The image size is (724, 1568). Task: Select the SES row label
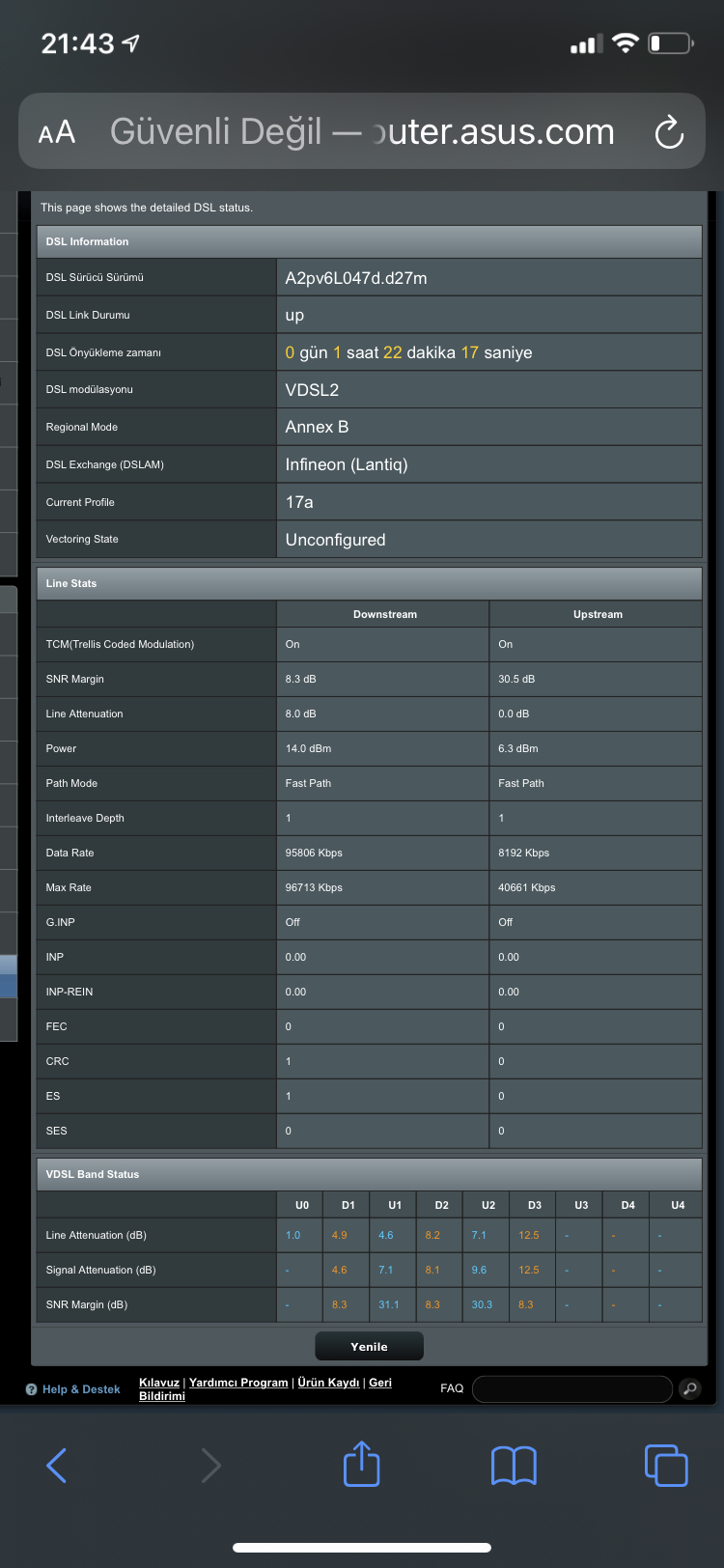pos(56,1131)
